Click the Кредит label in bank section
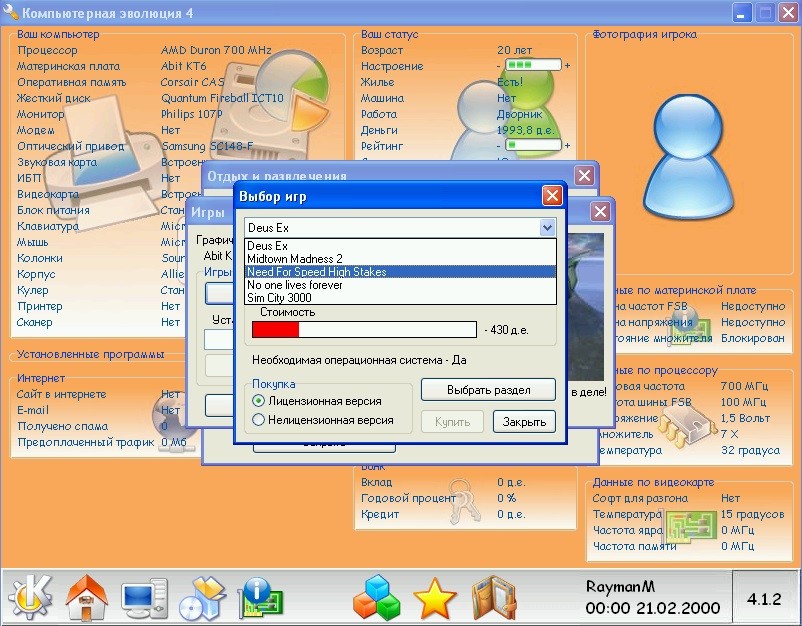 [380, 514]
